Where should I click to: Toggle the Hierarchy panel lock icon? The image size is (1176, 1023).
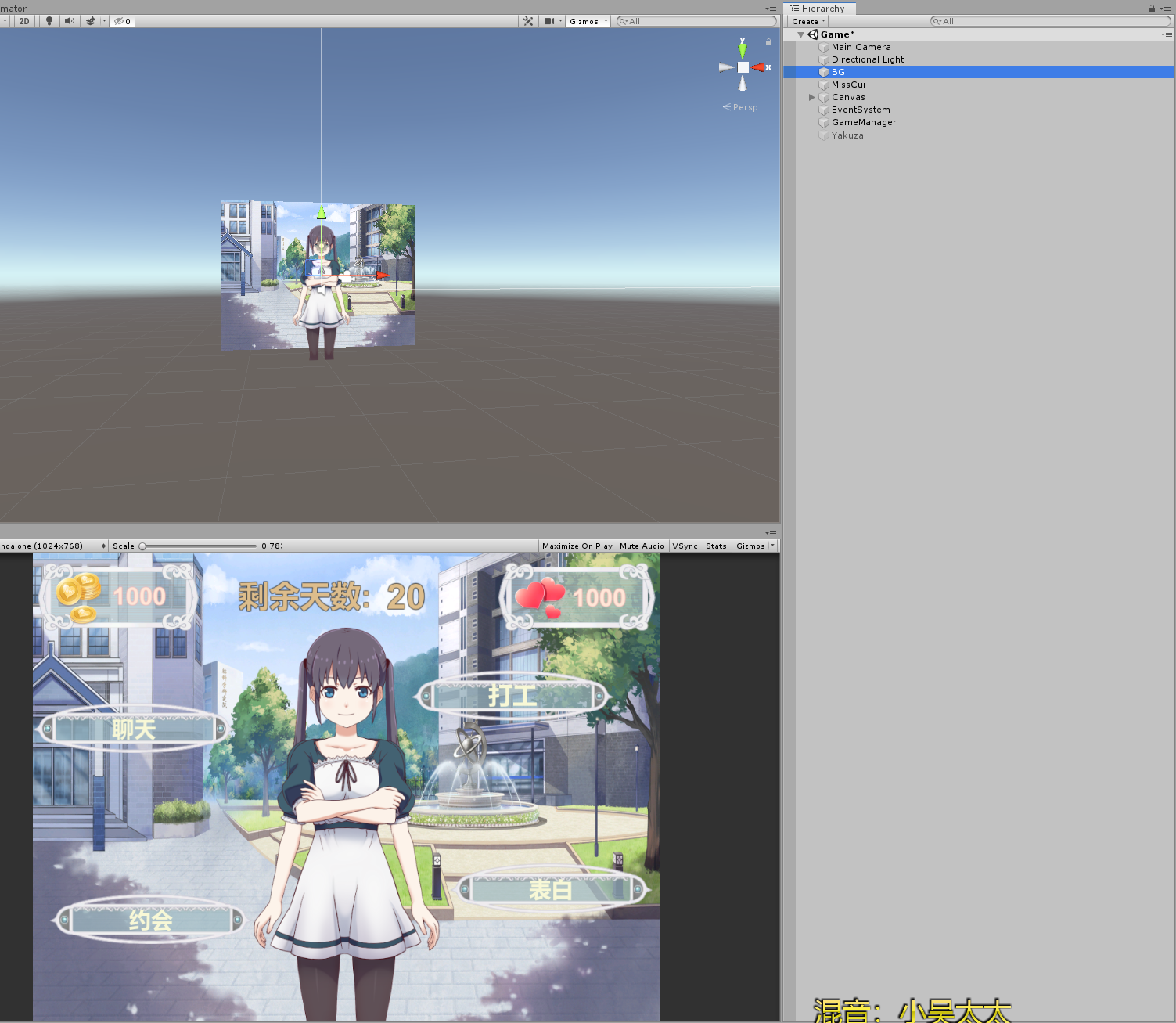click(1152, 9)
